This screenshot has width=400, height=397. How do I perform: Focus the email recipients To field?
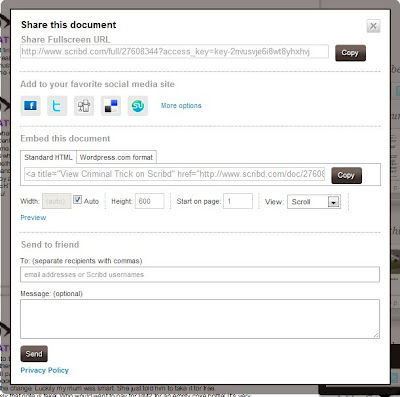click(200, 274)
